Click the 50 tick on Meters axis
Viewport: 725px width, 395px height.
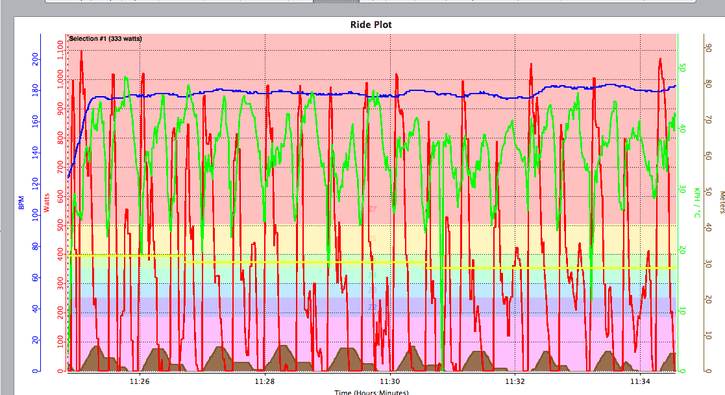708,191
